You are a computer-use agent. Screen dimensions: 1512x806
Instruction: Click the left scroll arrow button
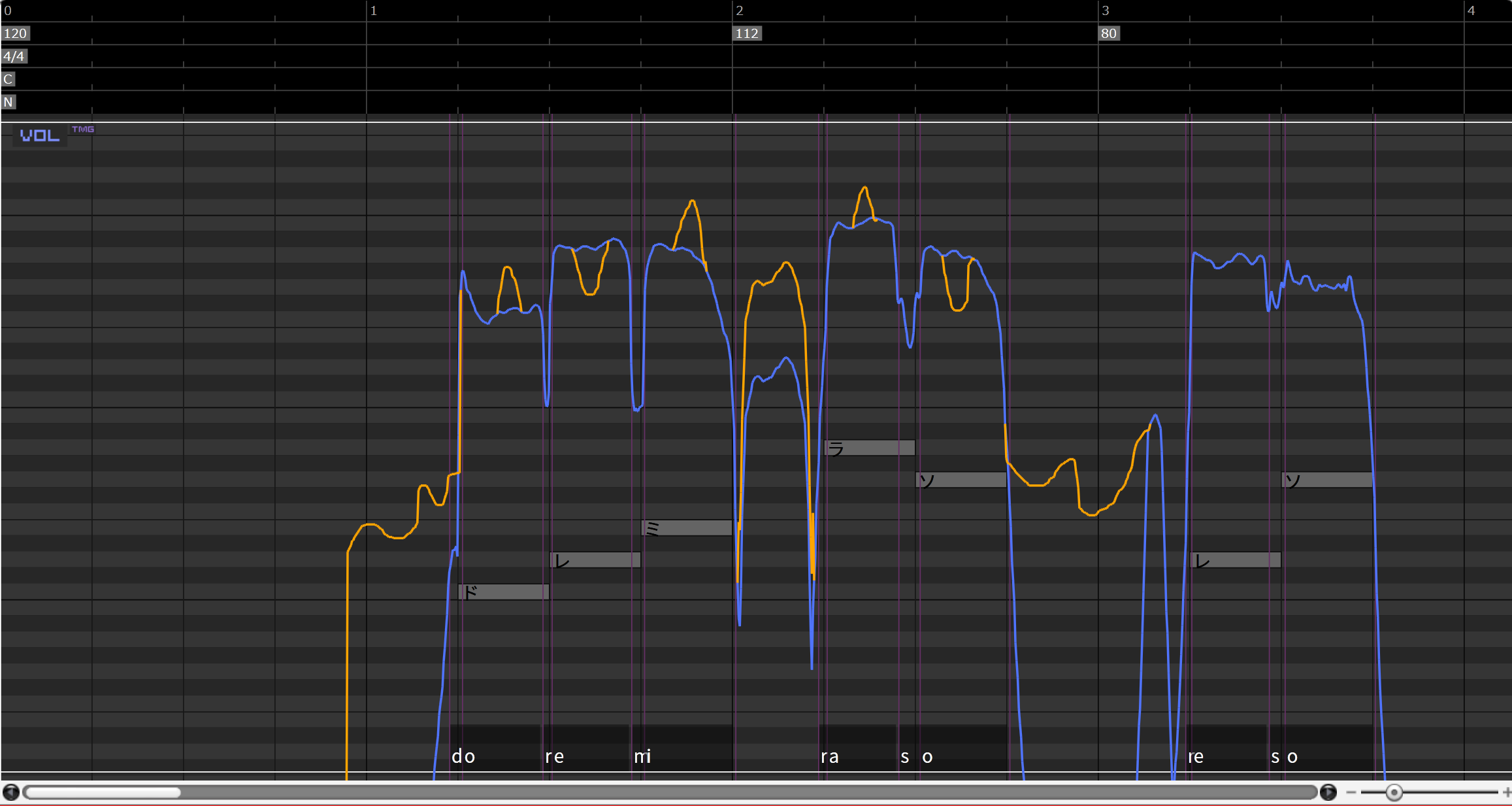(x=10, y=792)
